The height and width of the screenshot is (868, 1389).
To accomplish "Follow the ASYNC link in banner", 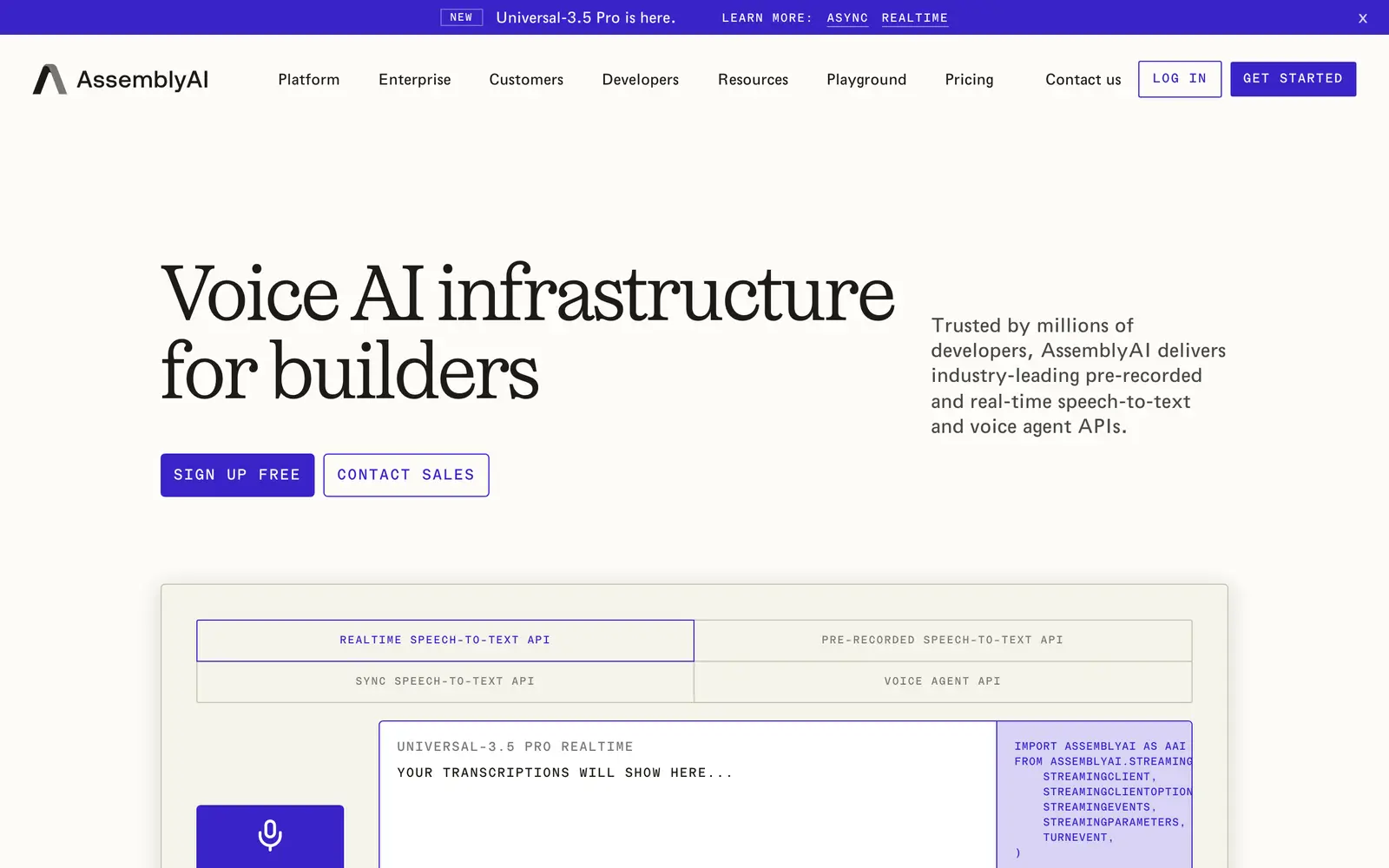I will [x=847, y=18].
